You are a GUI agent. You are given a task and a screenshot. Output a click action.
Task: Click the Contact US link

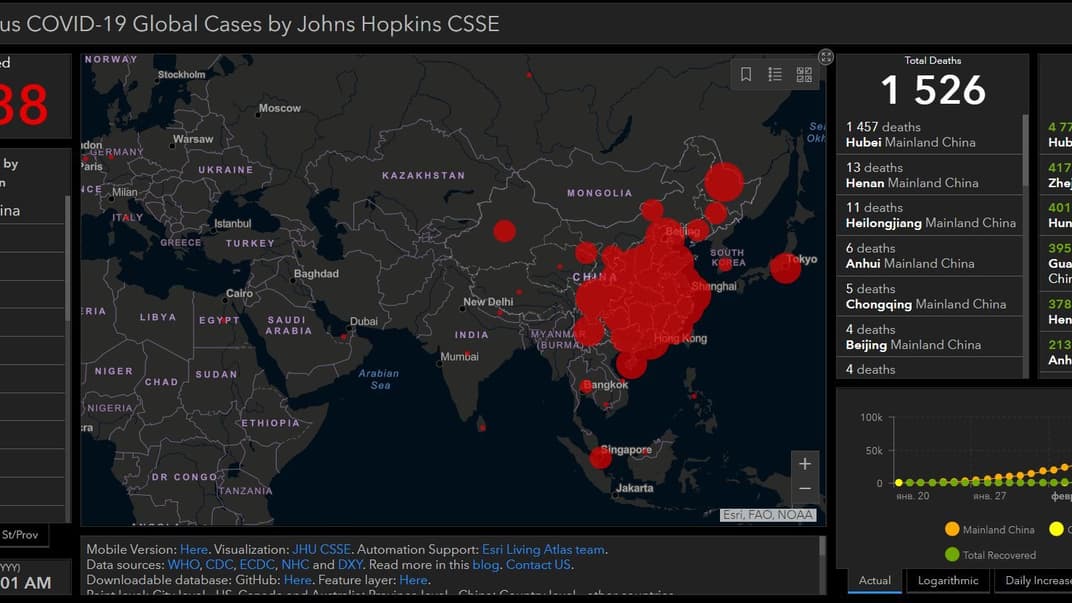tap(538, 564)
